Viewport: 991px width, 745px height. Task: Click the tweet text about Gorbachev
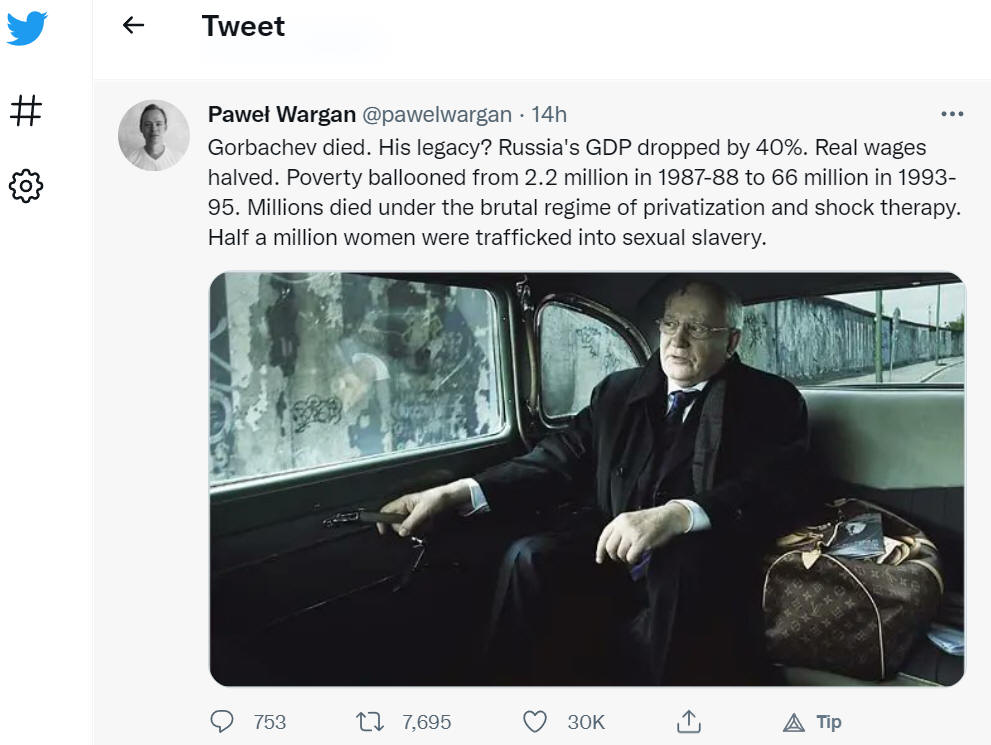[585, 192]
